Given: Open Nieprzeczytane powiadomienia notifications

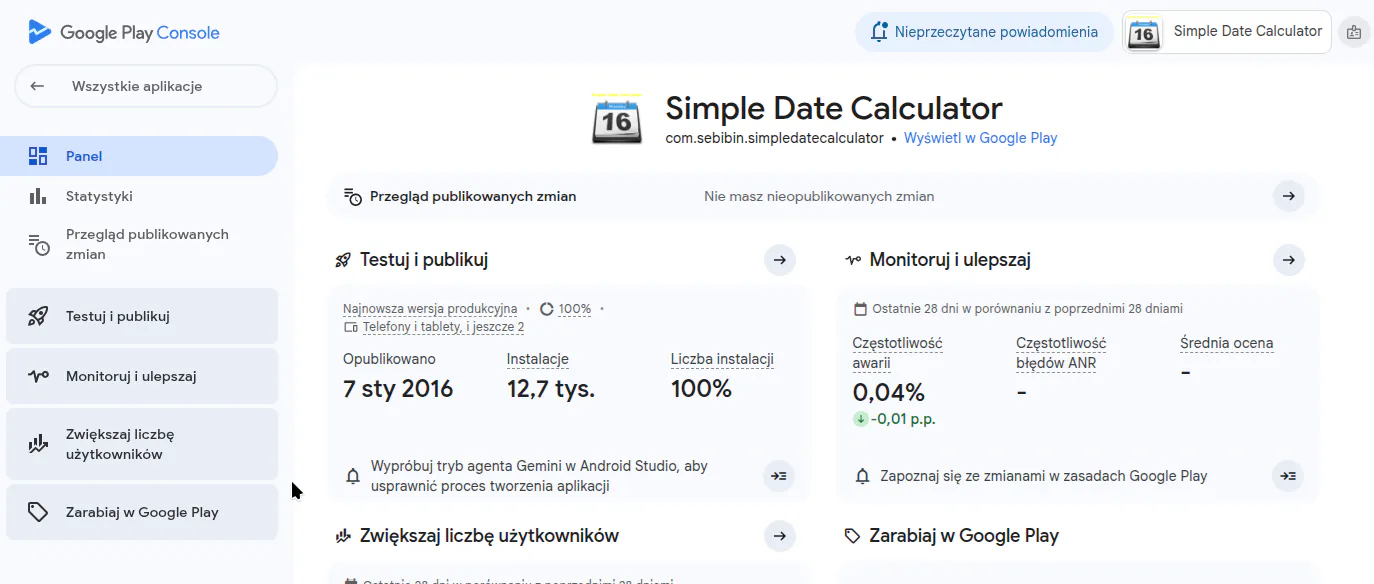Looking at the screenshot, I should click(x=984, y=32).
